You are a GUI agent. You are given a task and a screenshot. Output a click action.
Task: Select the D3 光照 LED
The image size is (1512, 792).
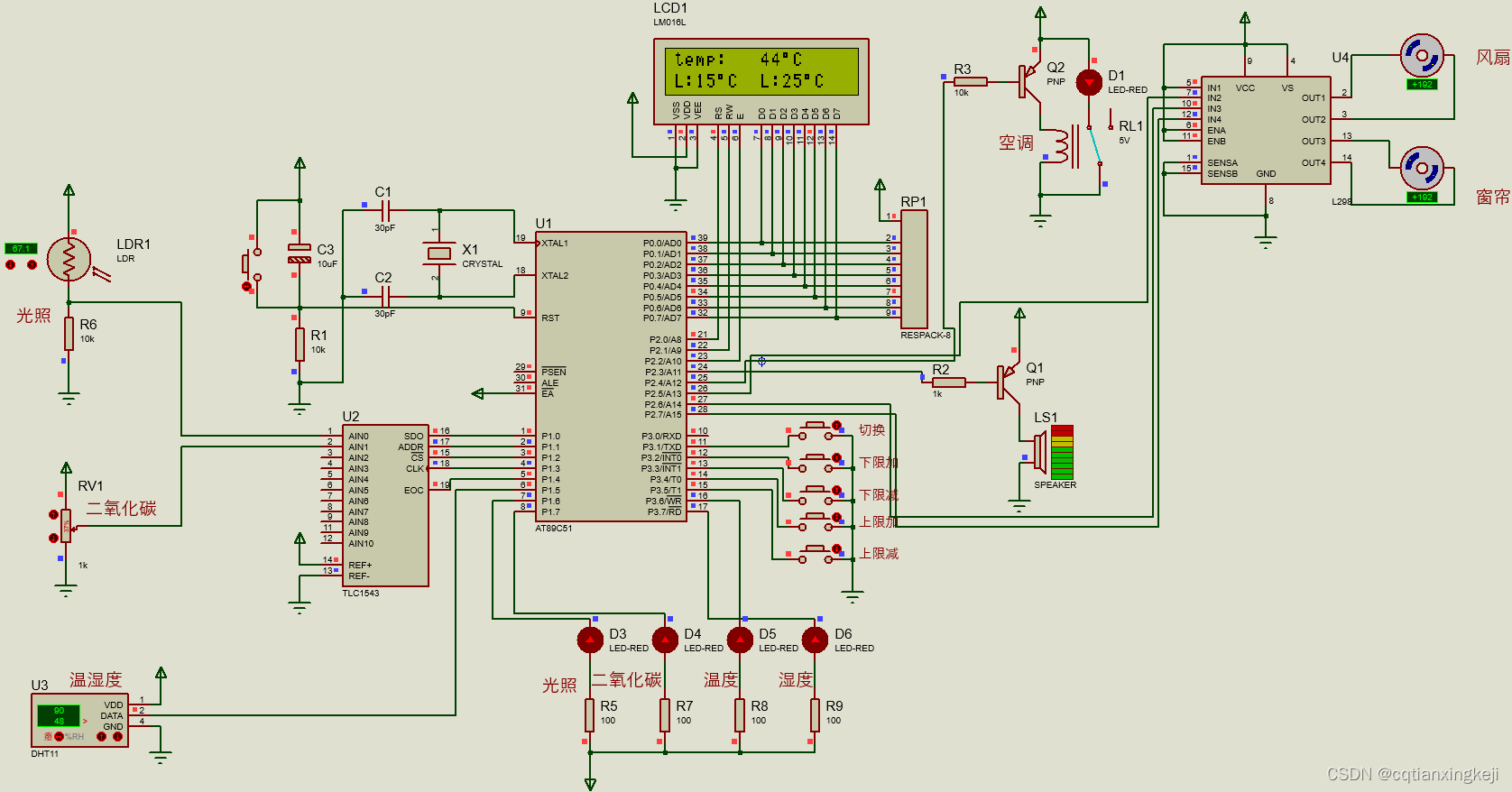point(590,640)
